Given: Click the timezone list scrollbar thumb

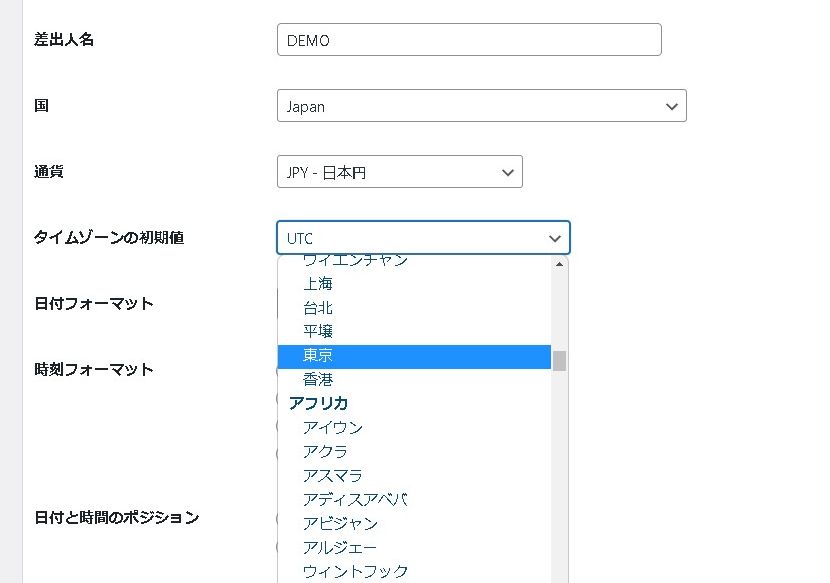Looking at the screenshot, I should pos(559,360).
